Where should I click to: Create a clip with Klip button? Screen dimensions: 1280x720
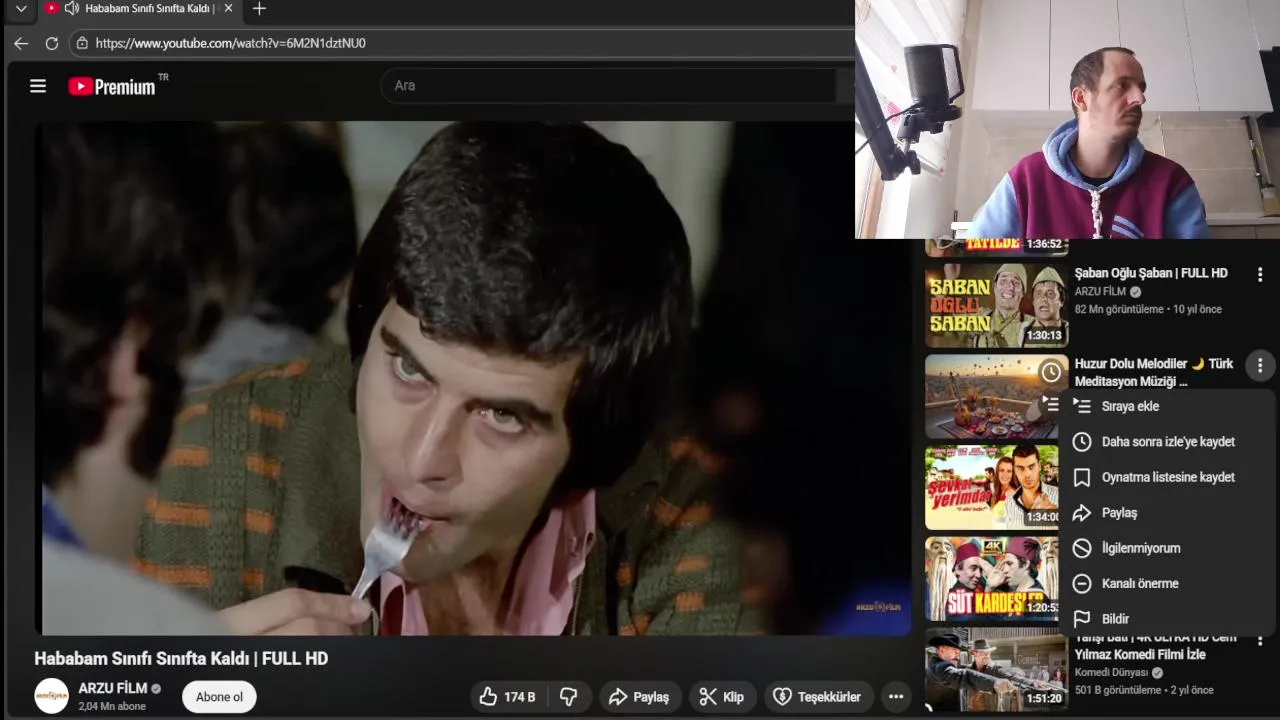pyautogui.click(x=722, y=697)
